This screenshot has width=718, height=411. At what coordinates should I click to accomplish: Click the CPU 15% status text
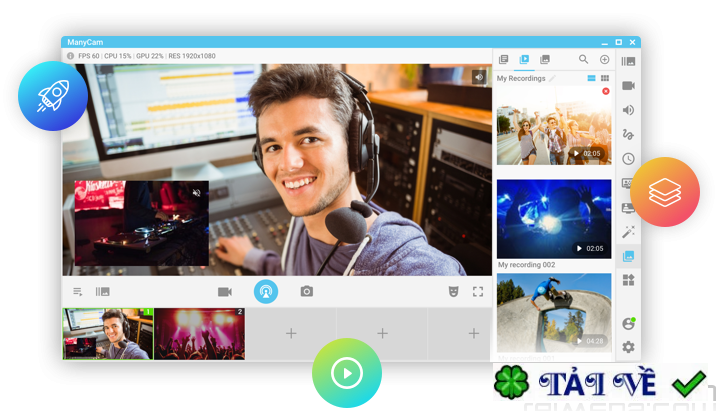(x=118, y=56)
